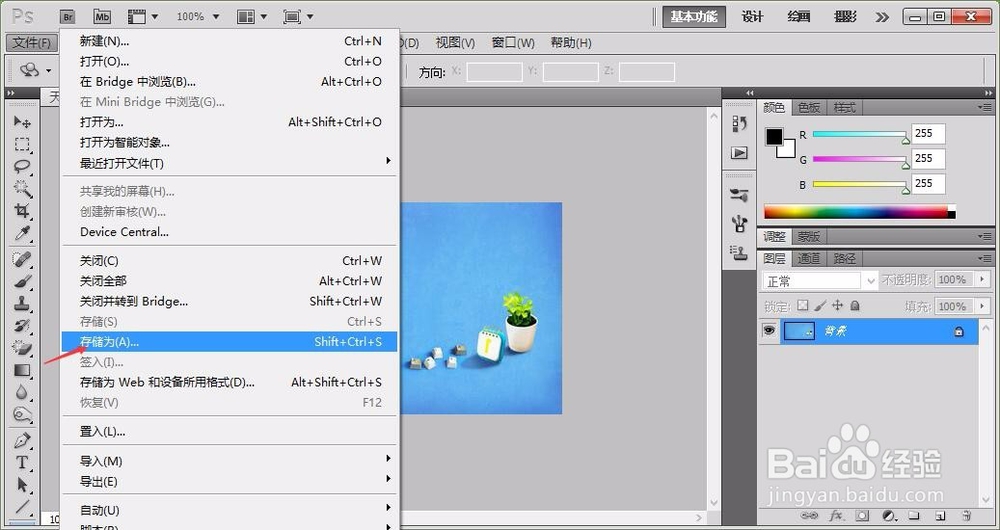Image resolution: width=1000 pixels, height=530 pixels.
Task: Select the Gradient tool
Action: click(x=22, y=371)
